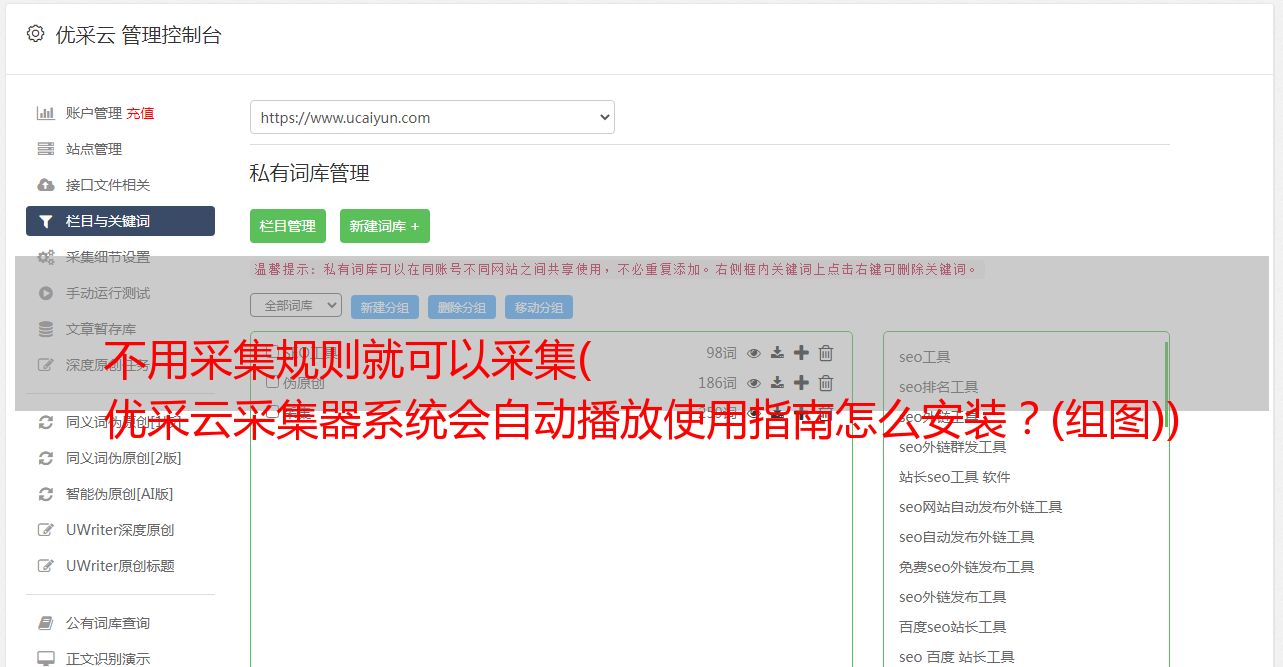This screenshot has width=1283, height=667.
Task: Click the 移动分组 button
Action: pos(539,307)
